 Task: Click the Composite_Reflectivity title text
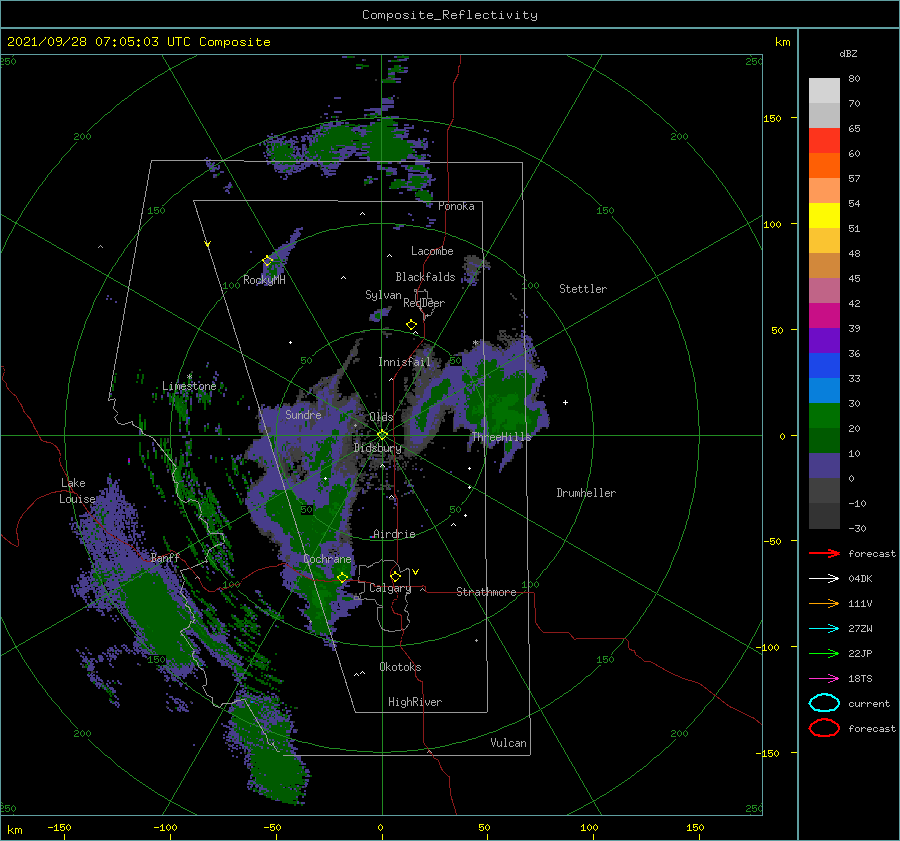[450, 15]
